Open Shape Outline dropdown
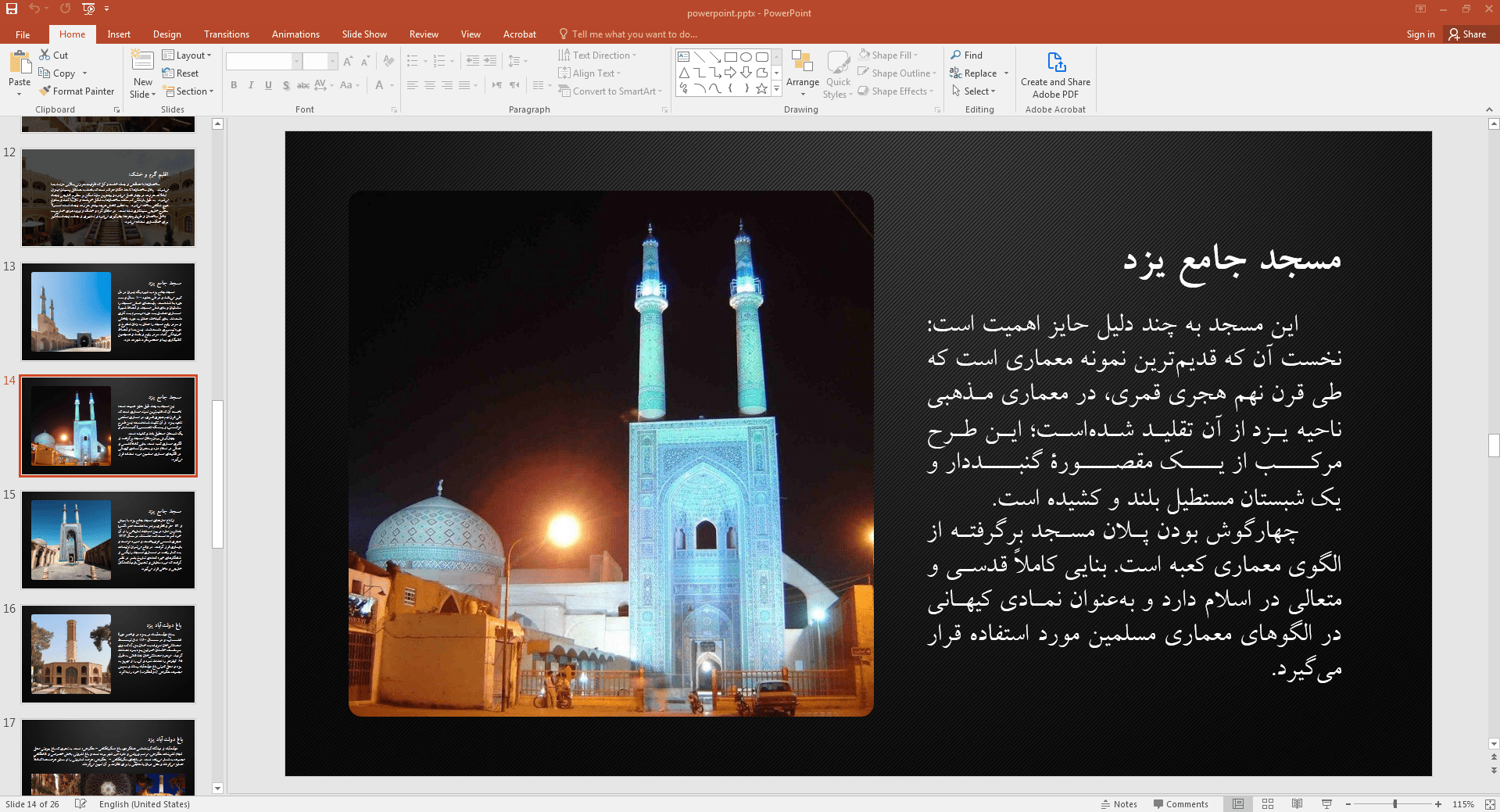Image resolution: width=1500 pixels, height=812 pixels. [x=897, y=73]
